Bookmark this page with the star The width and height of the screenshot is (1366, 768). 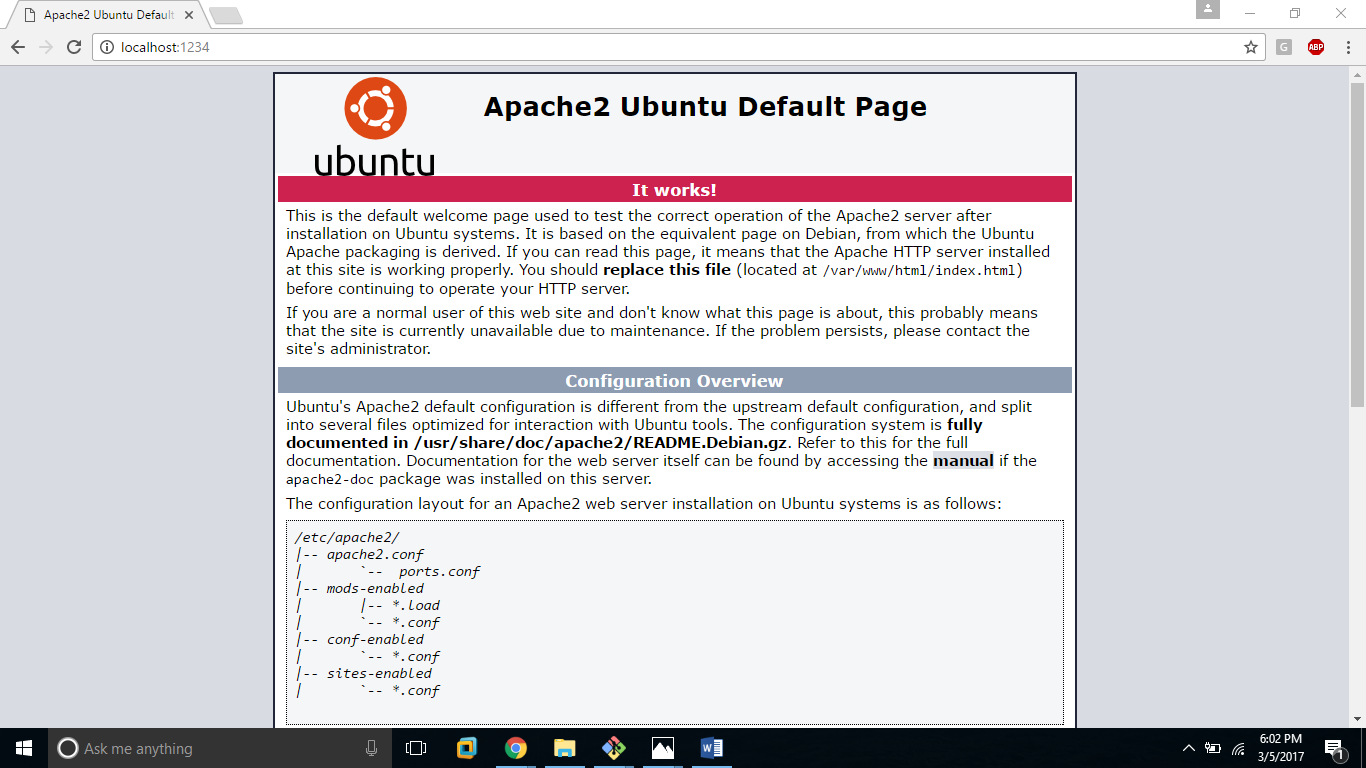1250,47
